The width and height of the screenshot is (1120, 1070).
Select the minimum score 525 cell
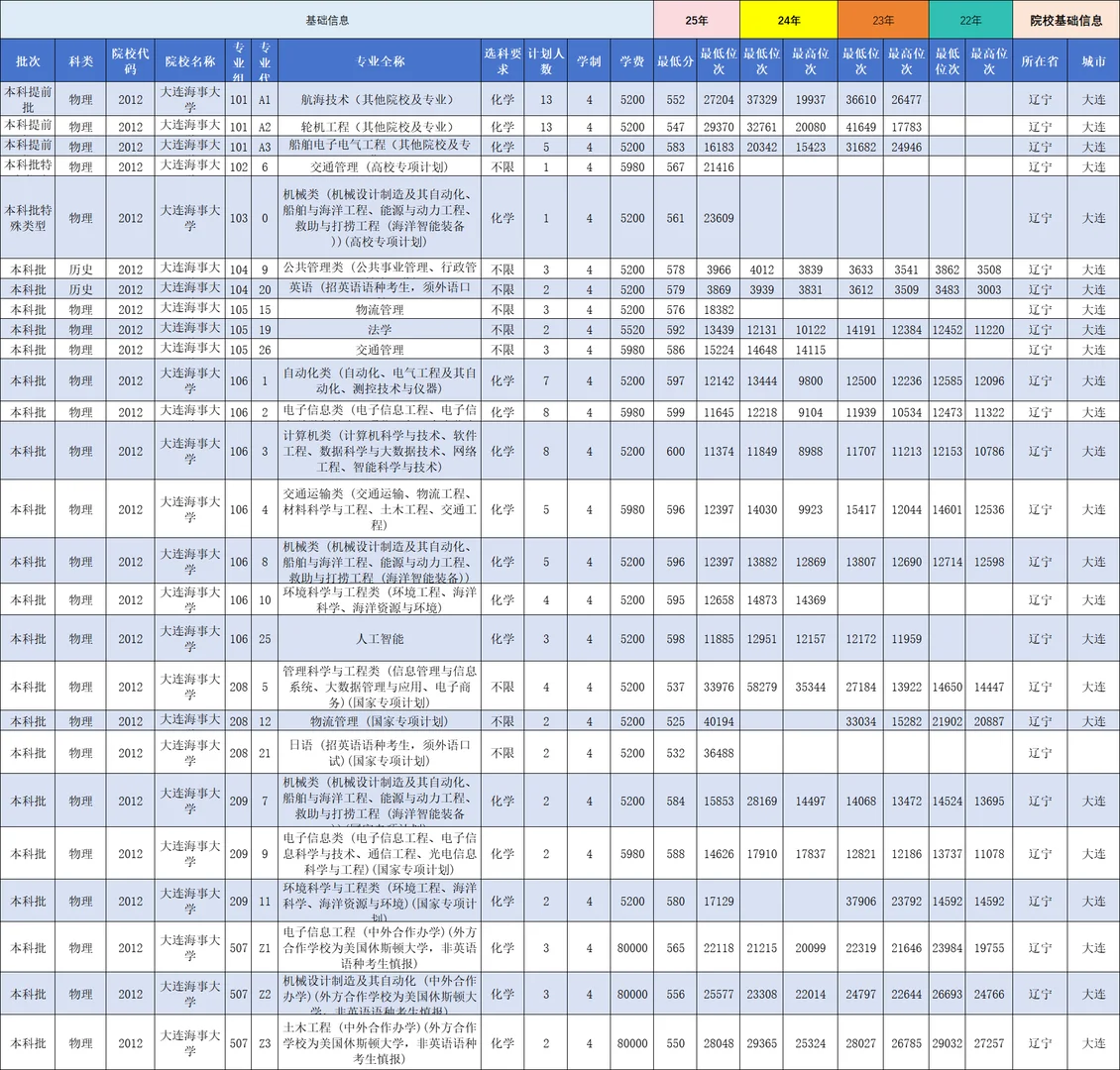pos(676,721)
